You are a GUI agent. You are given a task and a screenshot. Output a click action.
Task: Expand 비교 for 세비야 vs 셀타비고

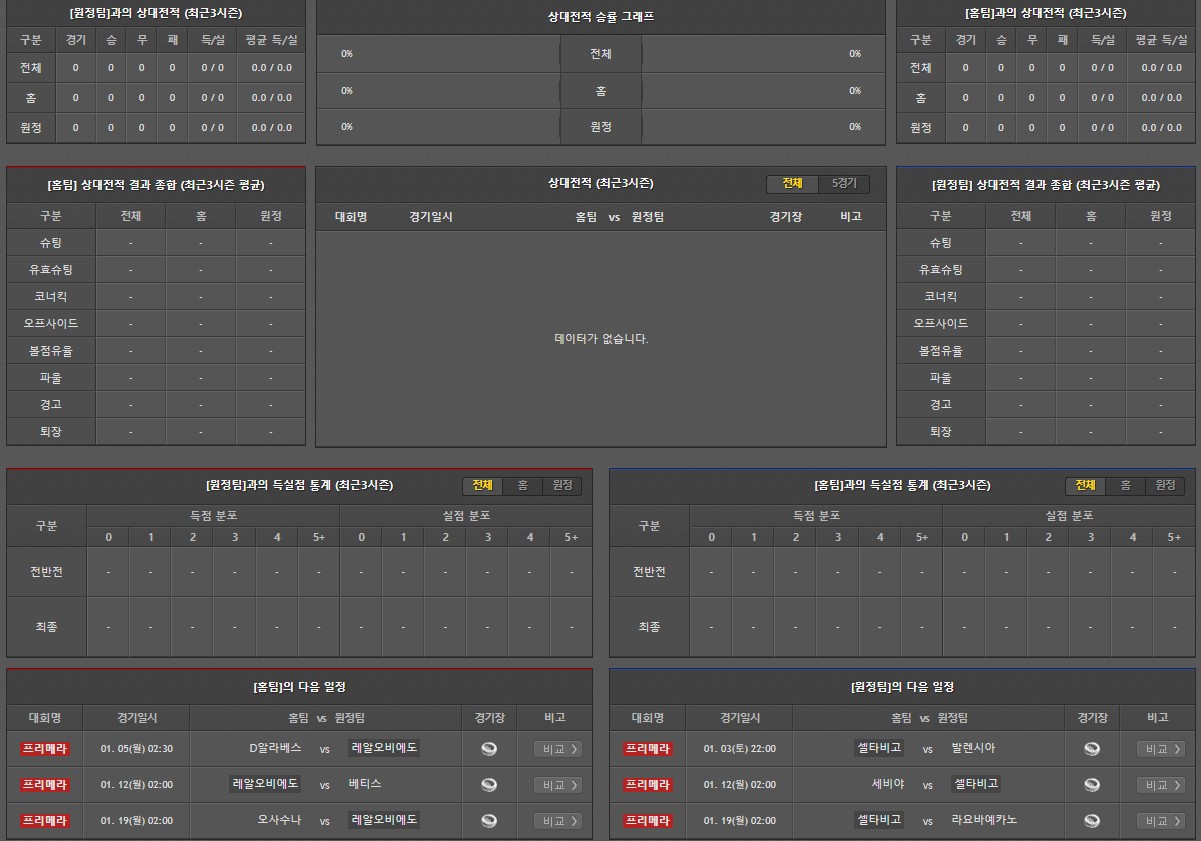point(1160,785)
